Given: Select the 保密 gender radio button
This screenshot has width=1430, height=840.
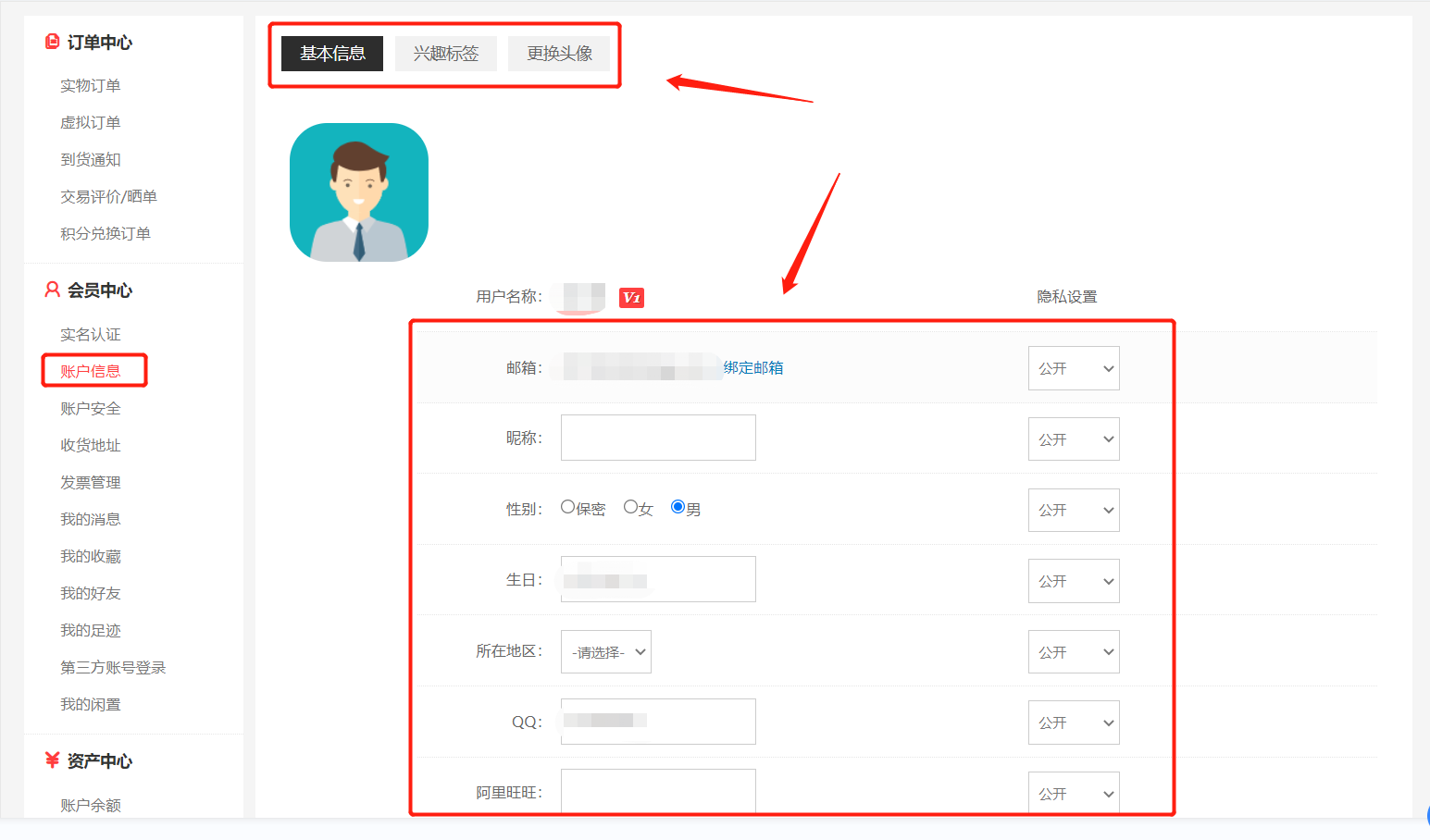Looking at the screenshot, I should tap(568, 507).
